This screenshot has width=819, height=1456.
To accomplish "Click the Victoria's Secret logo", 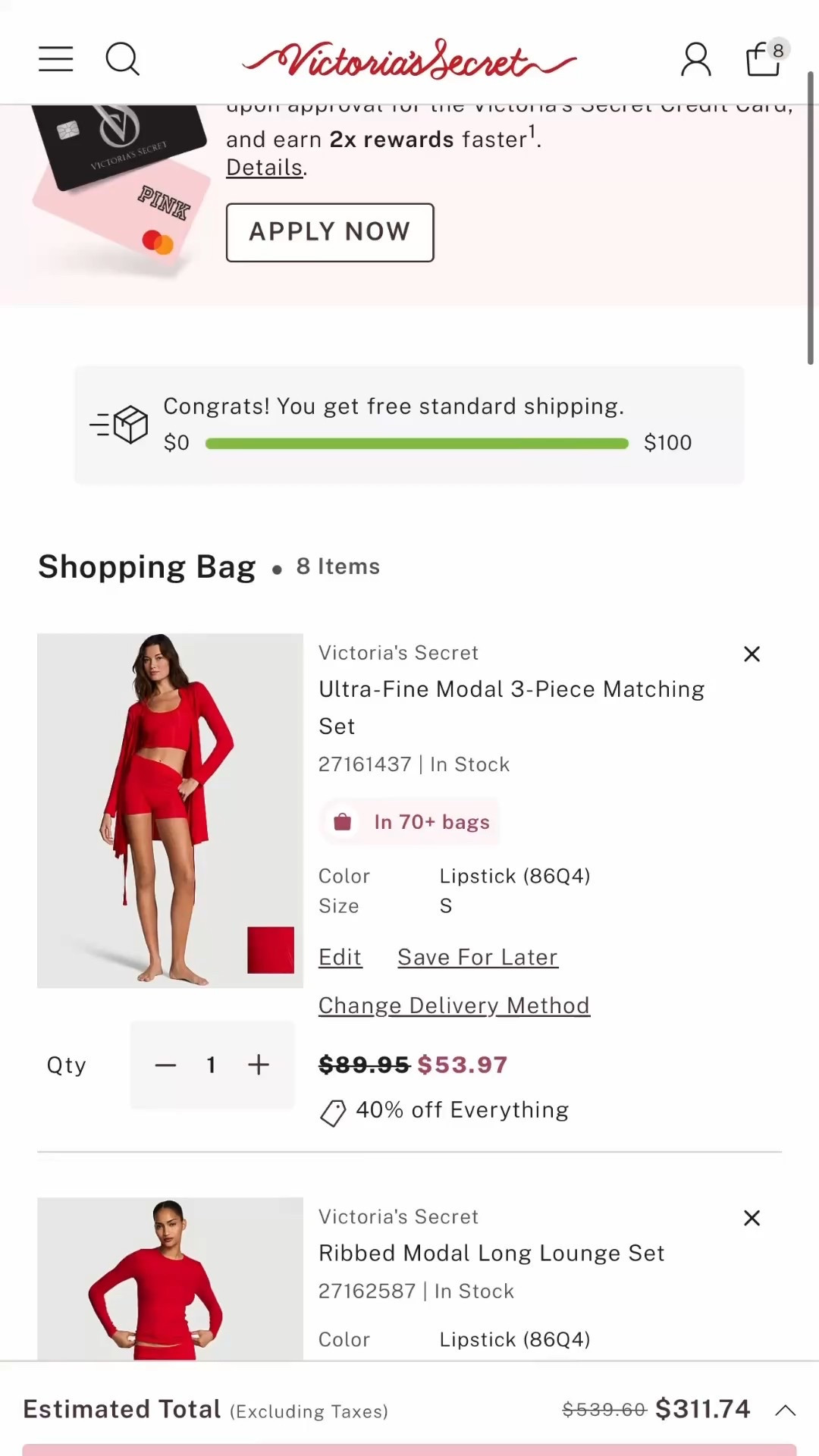I will [409, 59].
